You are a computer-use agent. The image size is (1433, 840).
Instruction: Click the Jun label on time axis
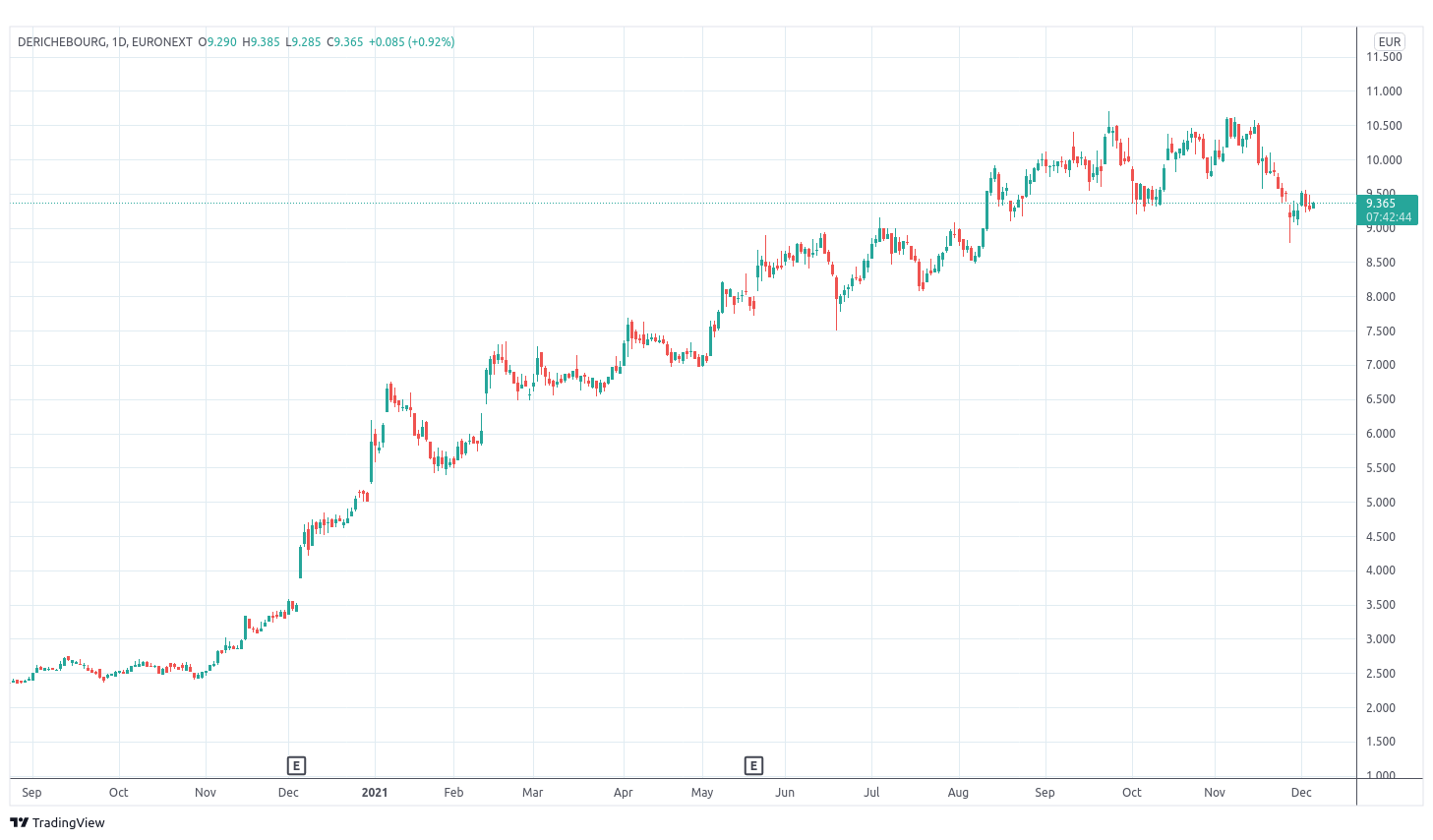[785, 792]
